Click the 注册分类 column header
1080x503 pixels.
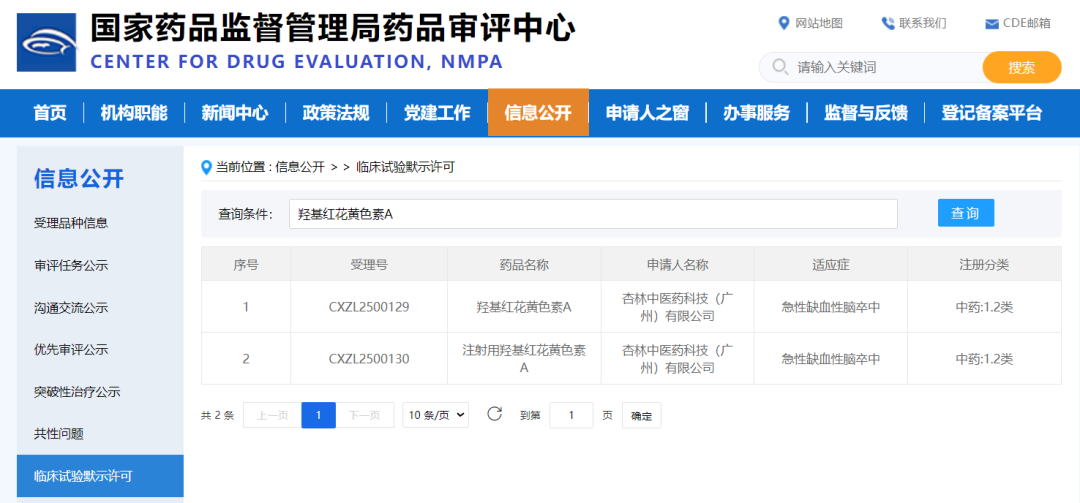click(x=984, y=265)
